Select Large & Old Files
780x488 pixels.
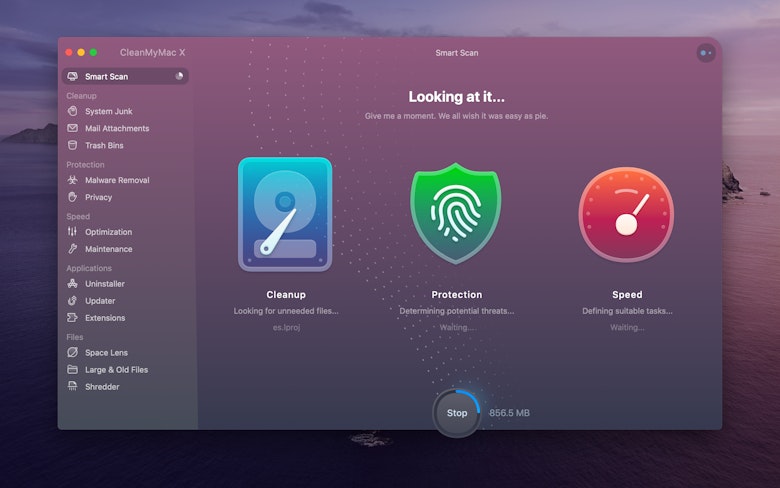click(116, 370)
